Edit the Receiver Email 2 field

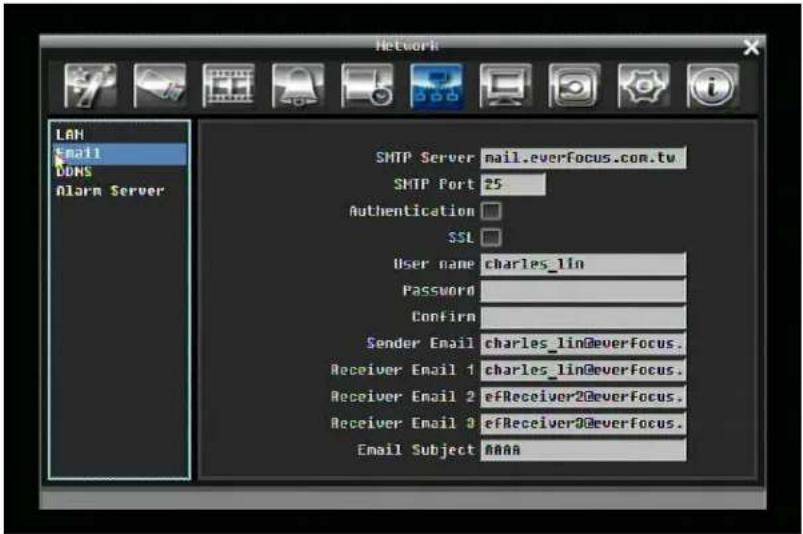583,397
